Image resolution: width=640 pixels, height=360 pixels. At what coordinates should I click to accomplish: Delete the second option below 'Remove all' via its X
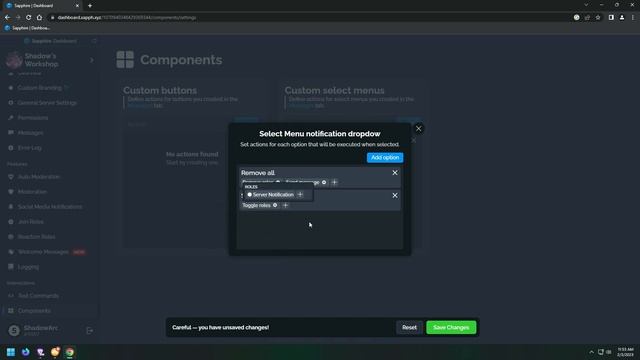point(395,196)
